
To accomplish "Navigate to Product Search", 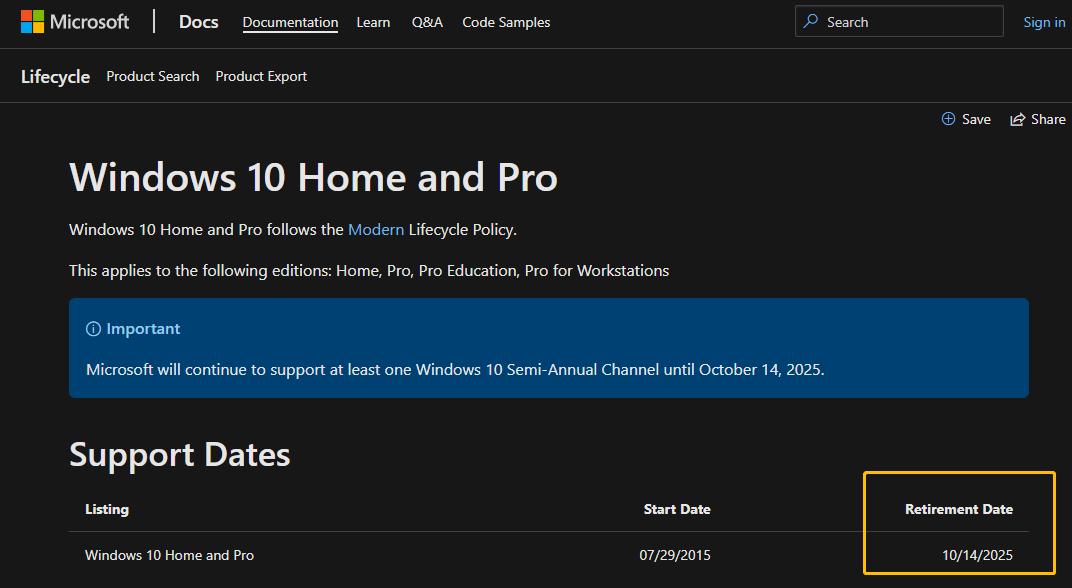I will click(153, 76).
